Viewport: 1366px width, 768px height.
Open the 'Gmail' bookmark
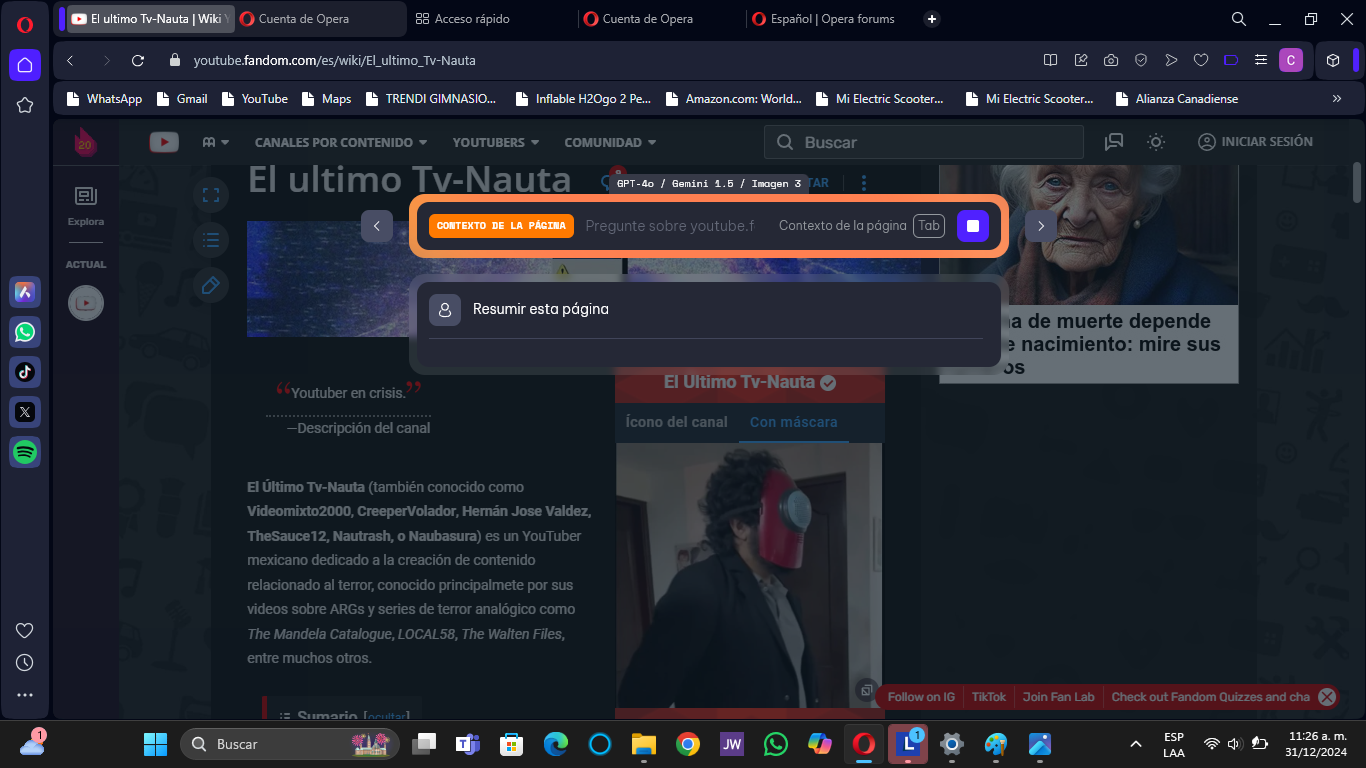click(x=180, y=99)
